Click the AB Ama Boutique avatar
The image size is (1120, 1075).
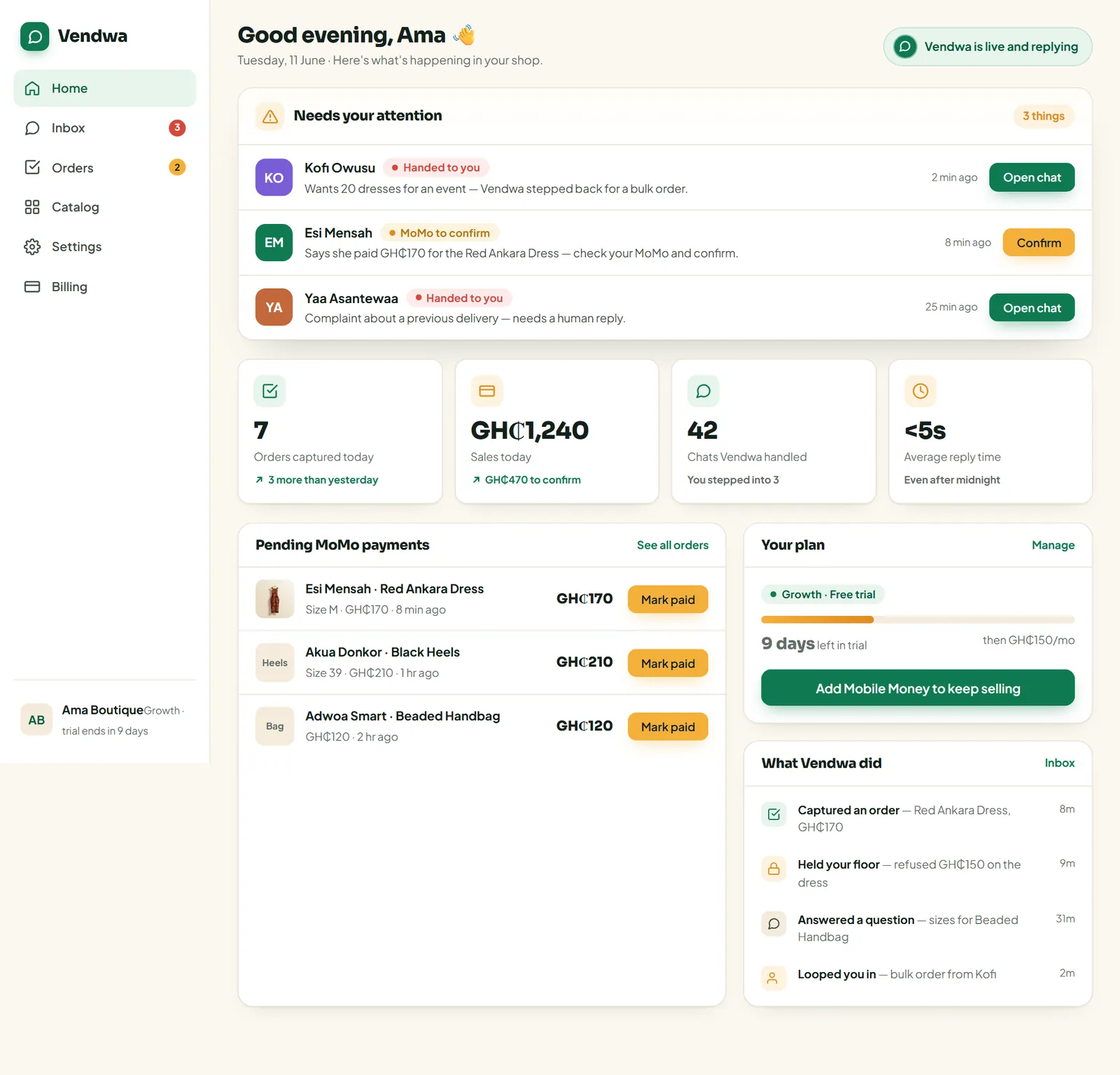click(36, 719)
